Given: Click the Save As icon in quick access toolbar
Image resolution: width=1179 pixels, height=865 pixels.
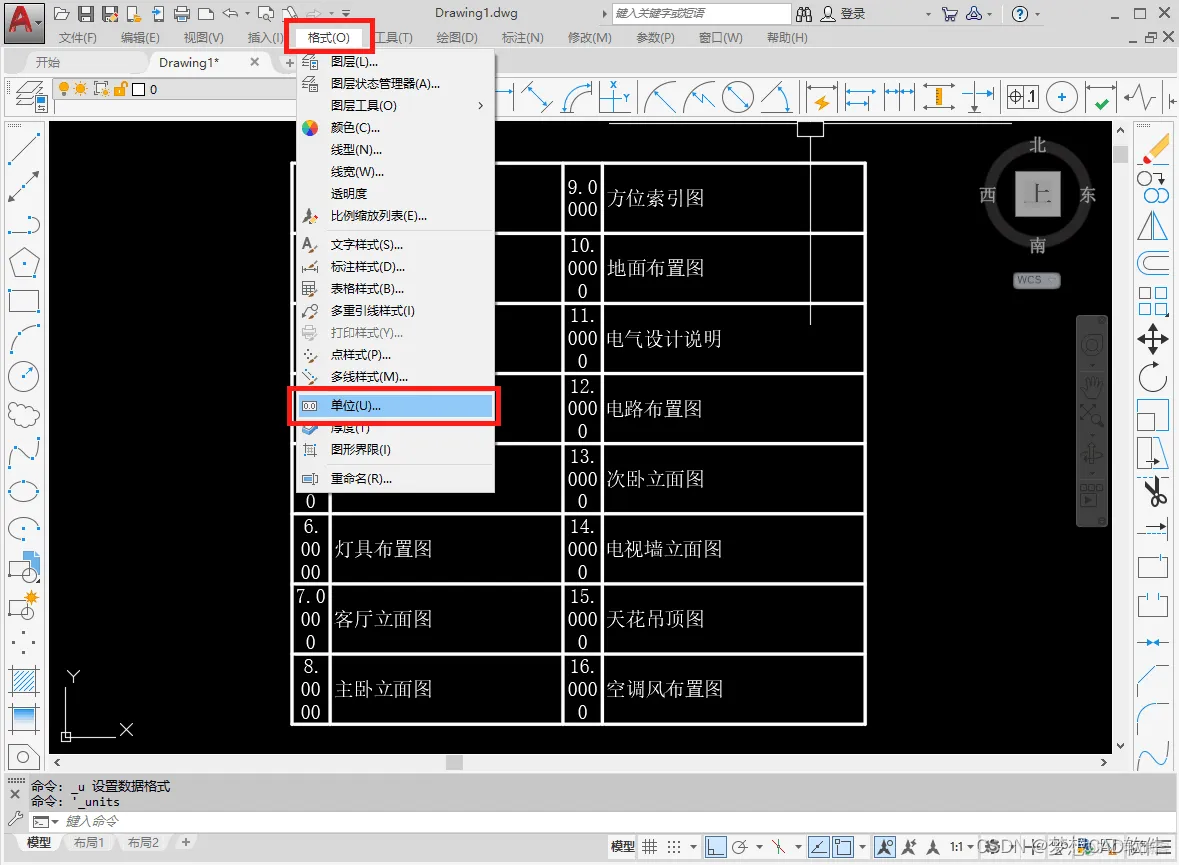Looking at the screenshot, I should coord(110,14).
